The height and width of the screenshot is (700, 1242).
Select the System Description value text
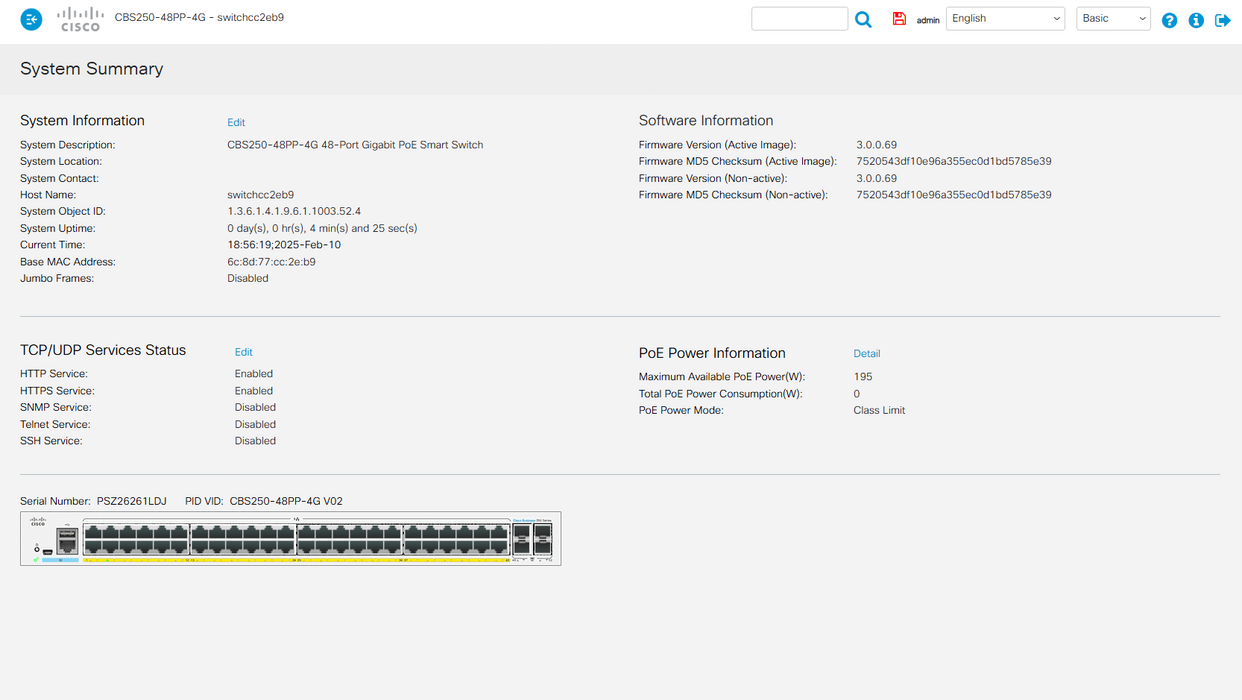pyautogui.click(x=355, y=145)
